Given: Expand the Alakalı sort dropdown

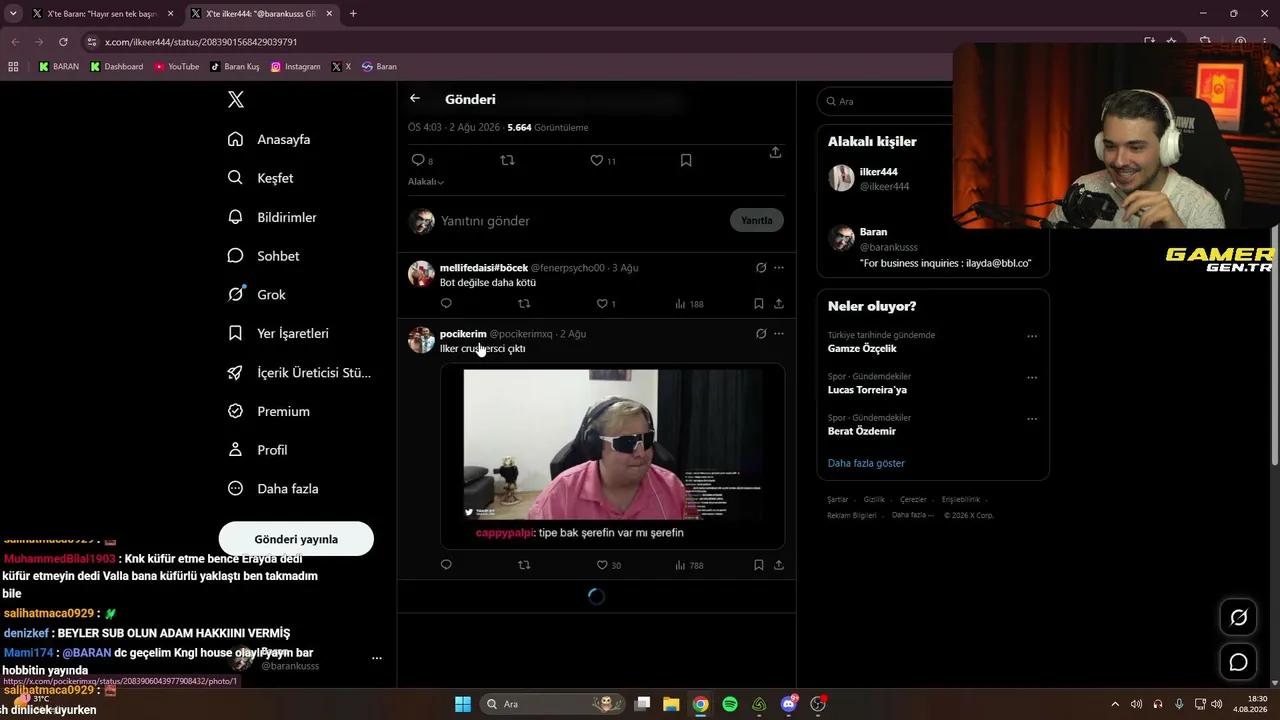Looking at the screenshot, I should pos(426,182).
